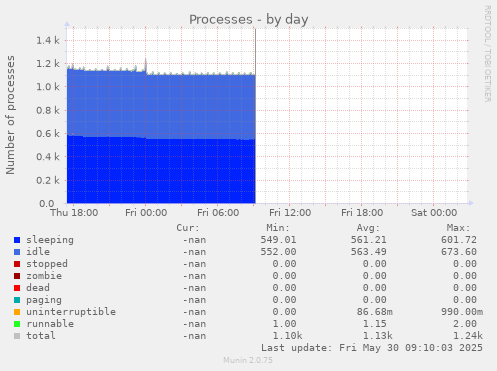
Task: Click the sleeping legend color swatch
Action: pos(17,240)
